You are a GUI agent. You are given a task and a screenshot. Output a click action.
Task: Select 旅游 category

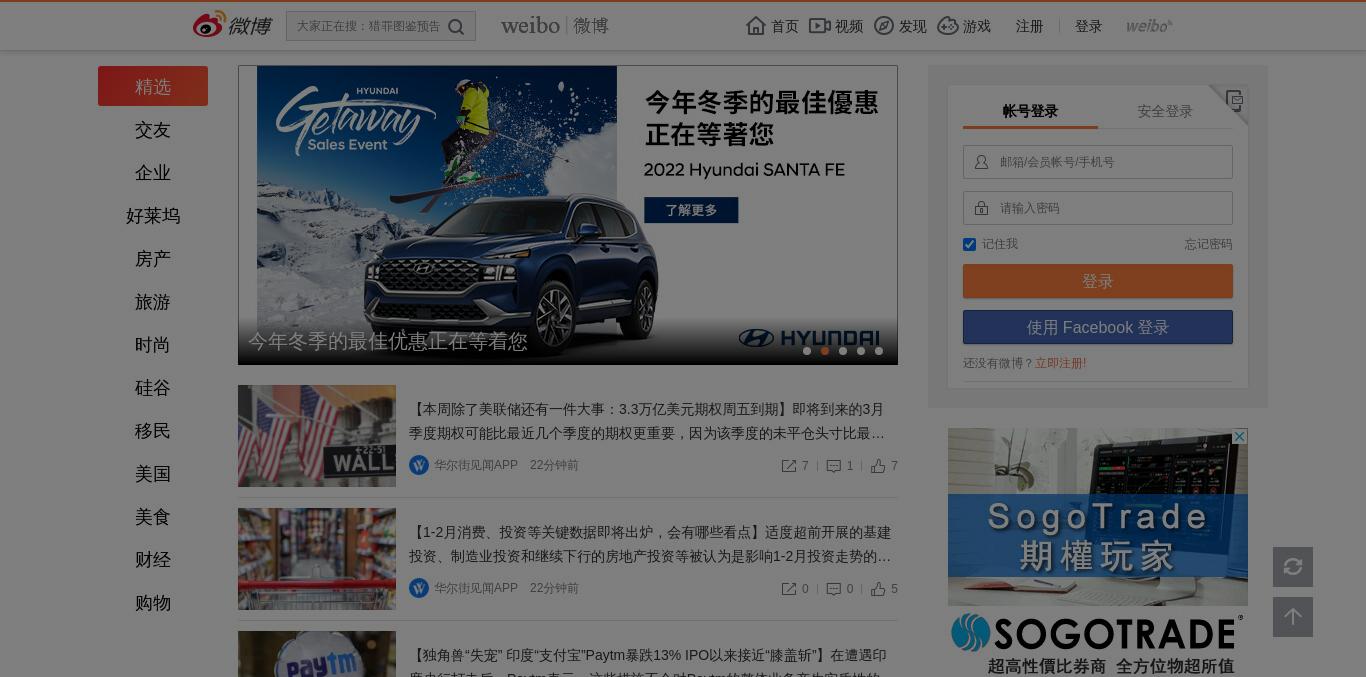click(153, 302)
